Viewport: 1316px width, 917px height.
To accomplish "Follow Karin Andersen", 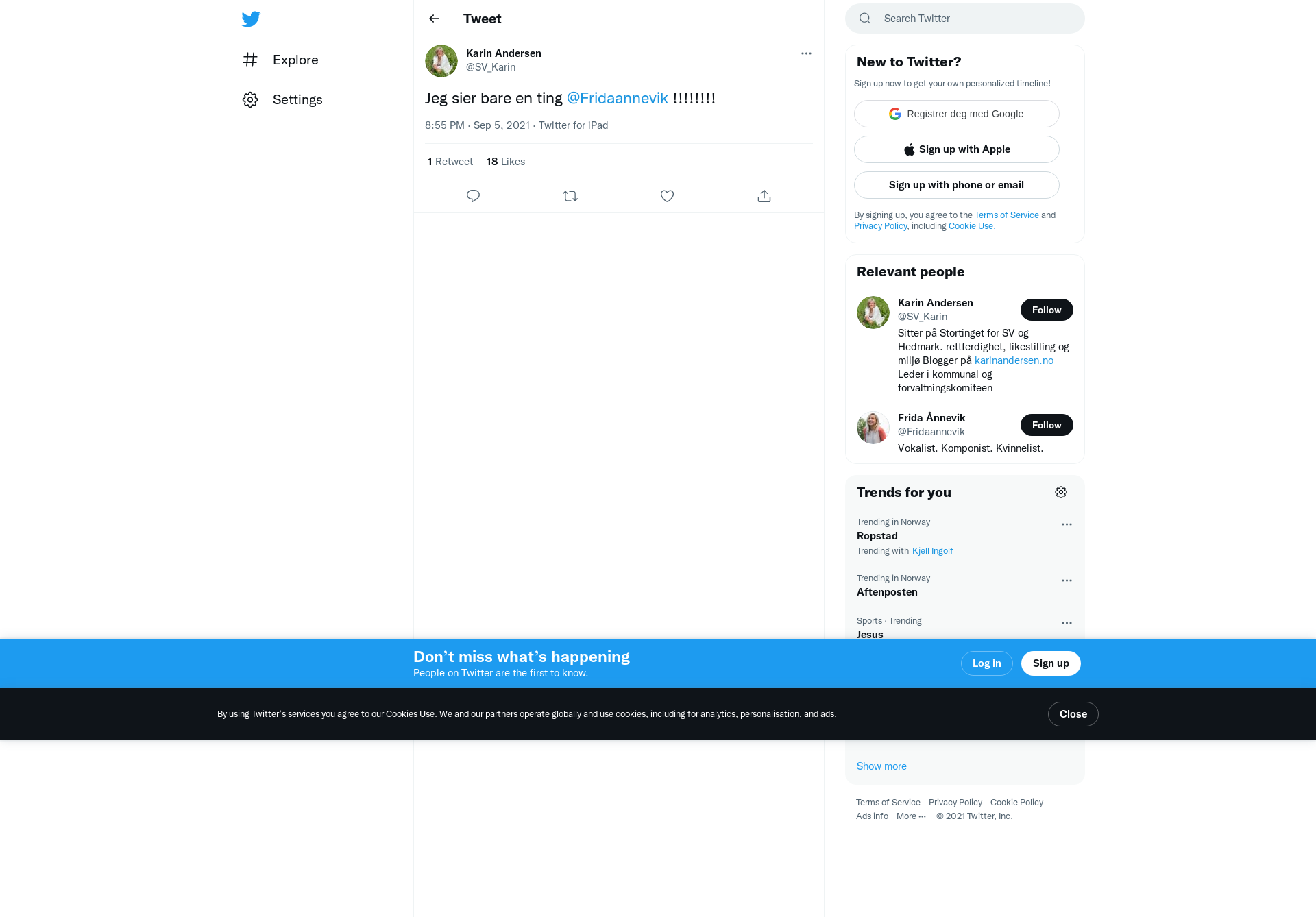I will pos(1047,310).
